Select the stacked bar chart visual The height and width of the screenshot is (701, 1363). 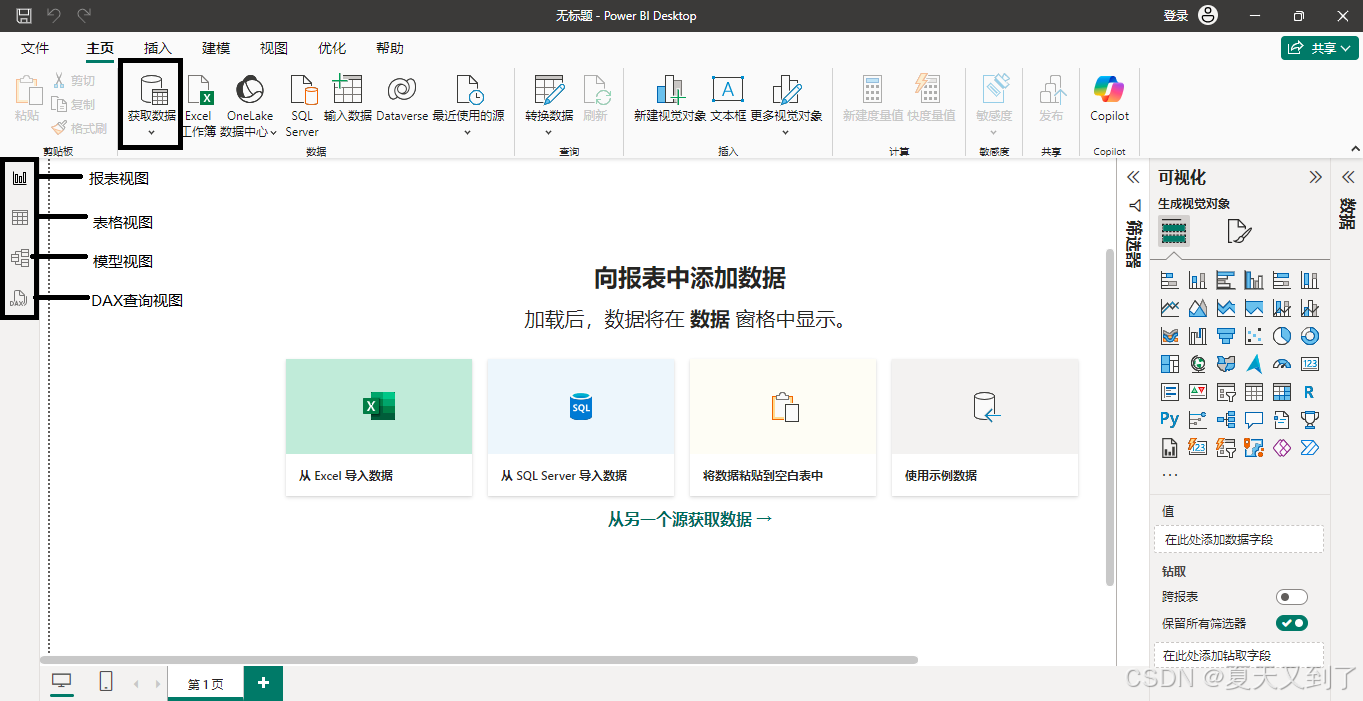(1170, 280)
